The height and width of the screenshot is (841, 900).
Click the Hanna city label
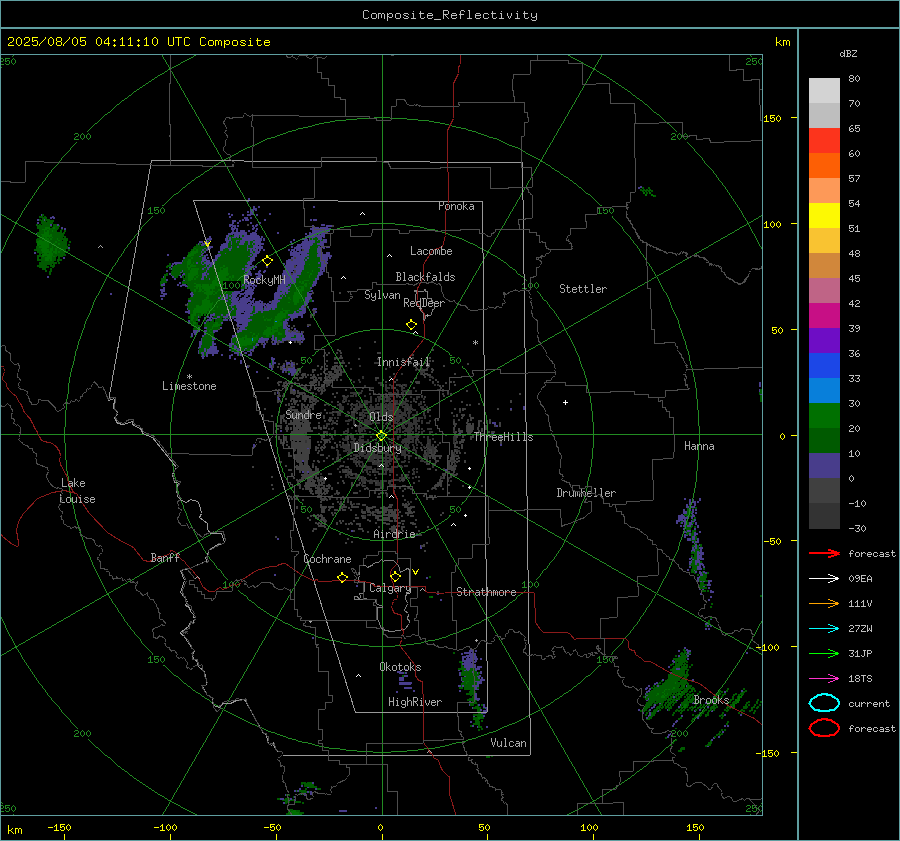[x=699, y=446]
